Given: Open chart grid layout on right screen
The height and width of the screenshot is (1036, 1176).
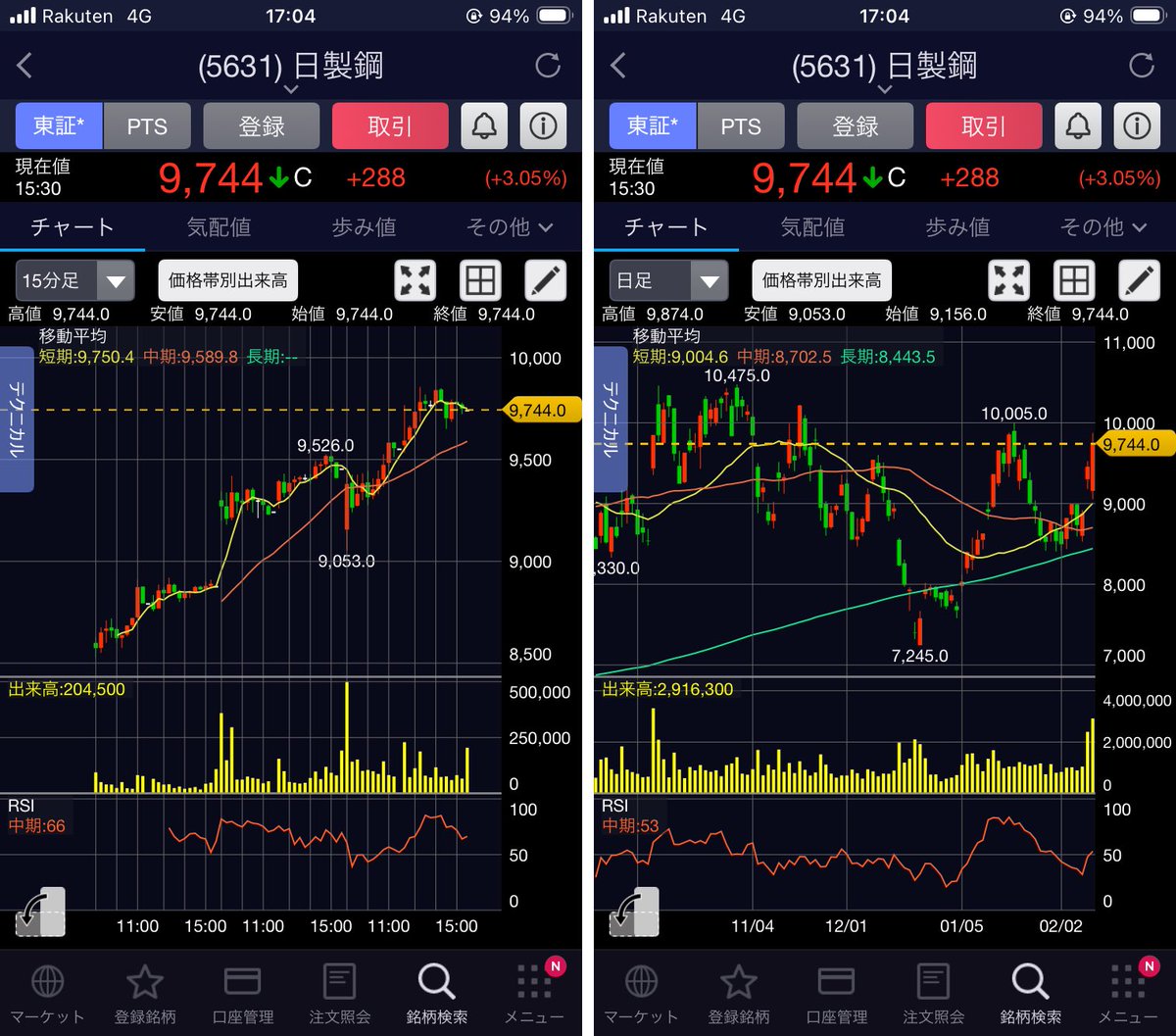Looking at the screenshot, I should pos(1074,280).
